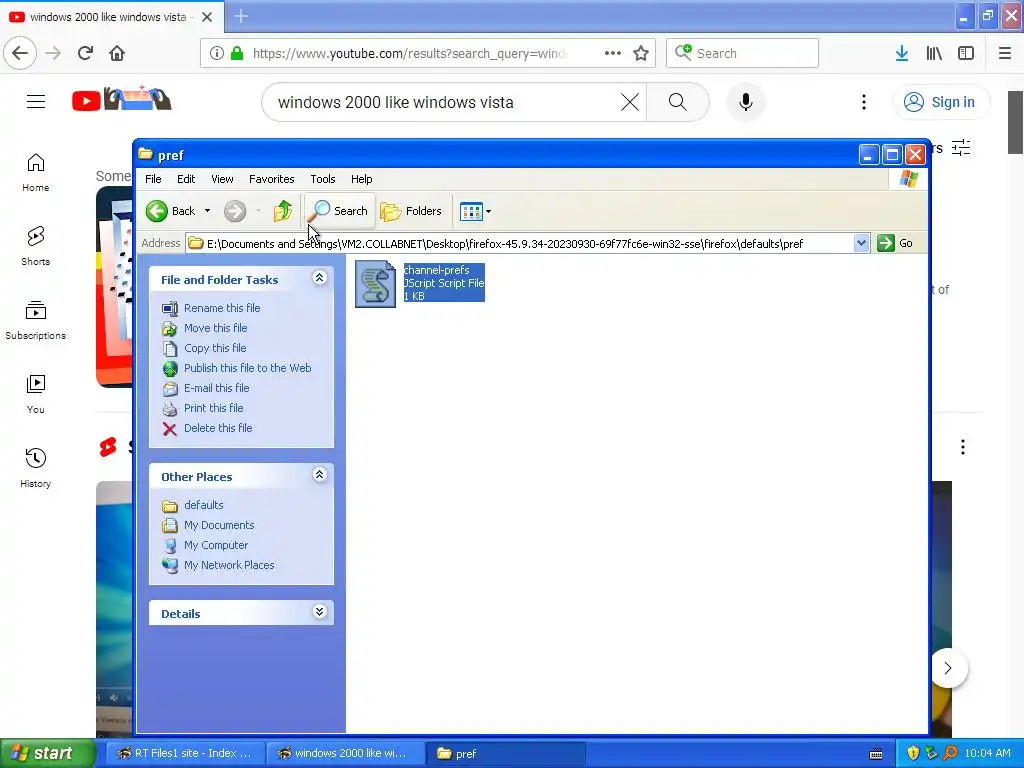
Task: Click the Firefox reload button
Action: click(x=85, y=53)
